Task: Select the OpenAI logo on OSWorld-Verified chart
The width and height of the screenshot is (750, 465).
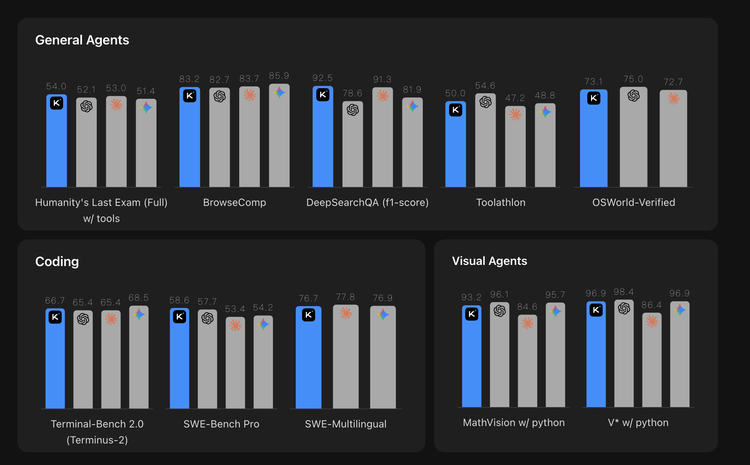Action: click(633, 96)
